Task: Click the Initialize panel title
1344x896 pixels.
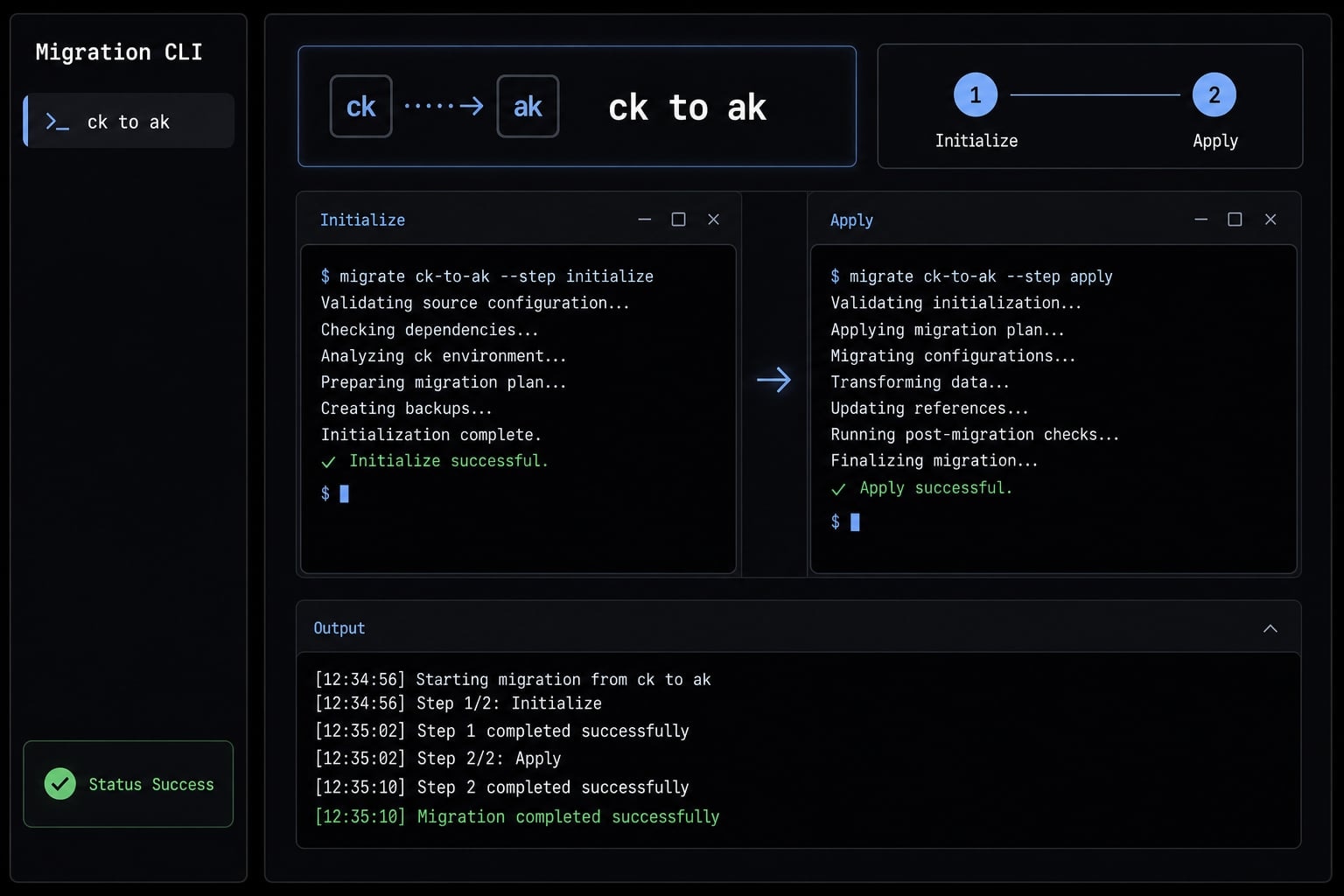Action: pos(362,220)
